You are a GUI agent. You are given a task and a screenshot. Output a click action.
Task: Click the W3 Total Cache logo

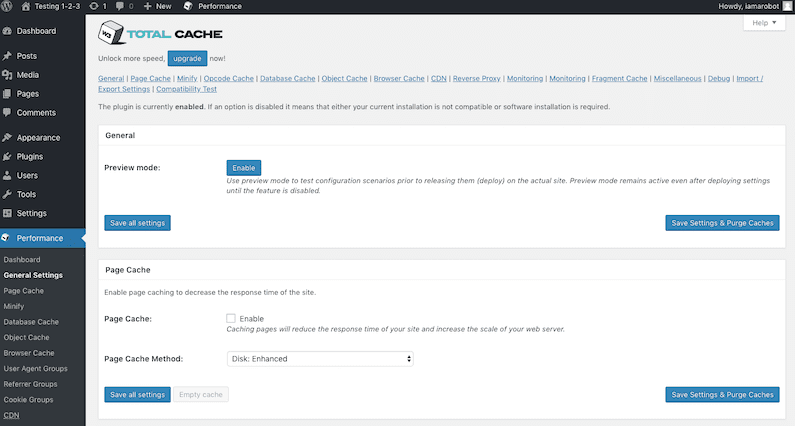point(160,33)
